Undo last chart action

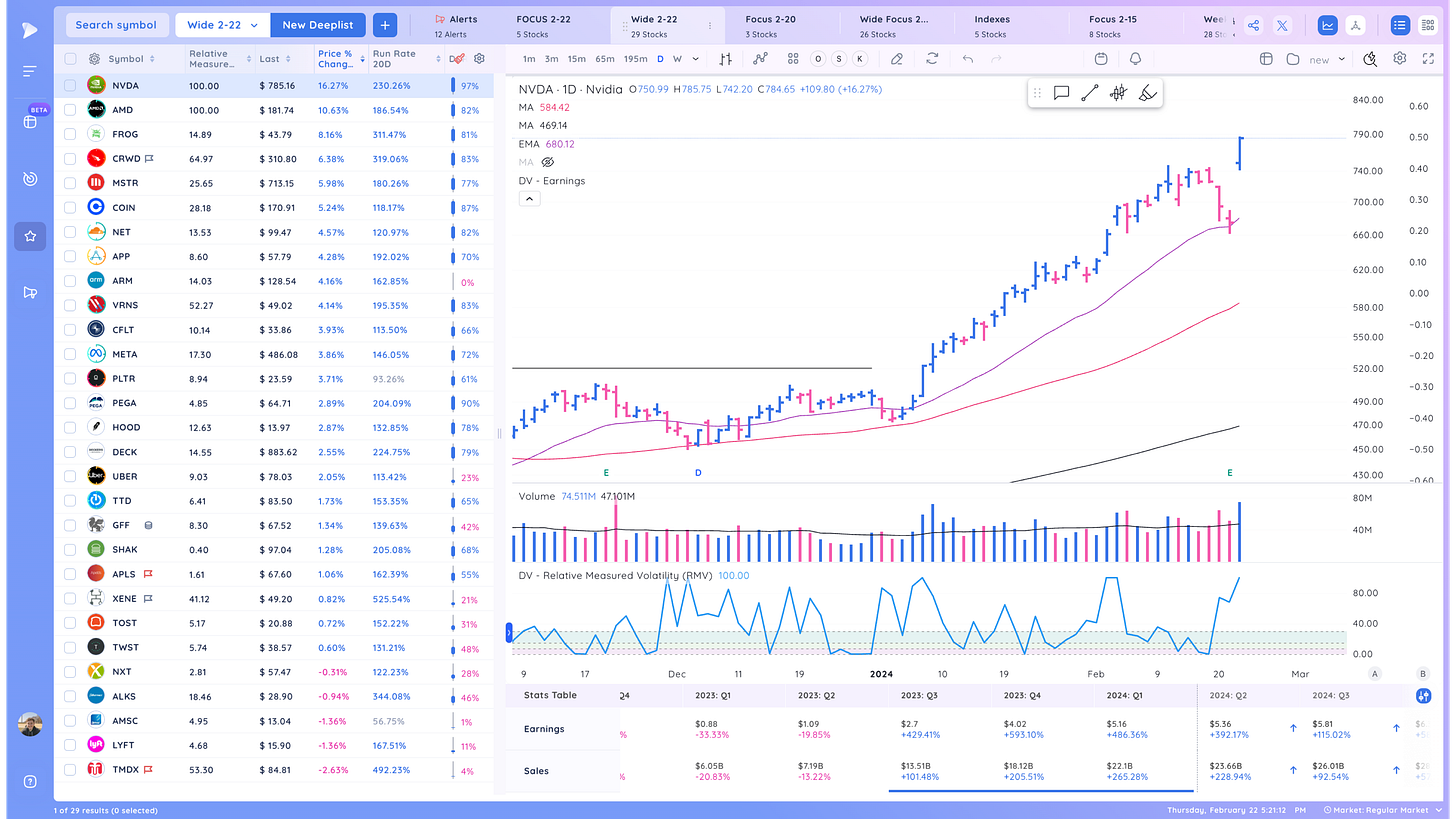[x=968, y=59]
